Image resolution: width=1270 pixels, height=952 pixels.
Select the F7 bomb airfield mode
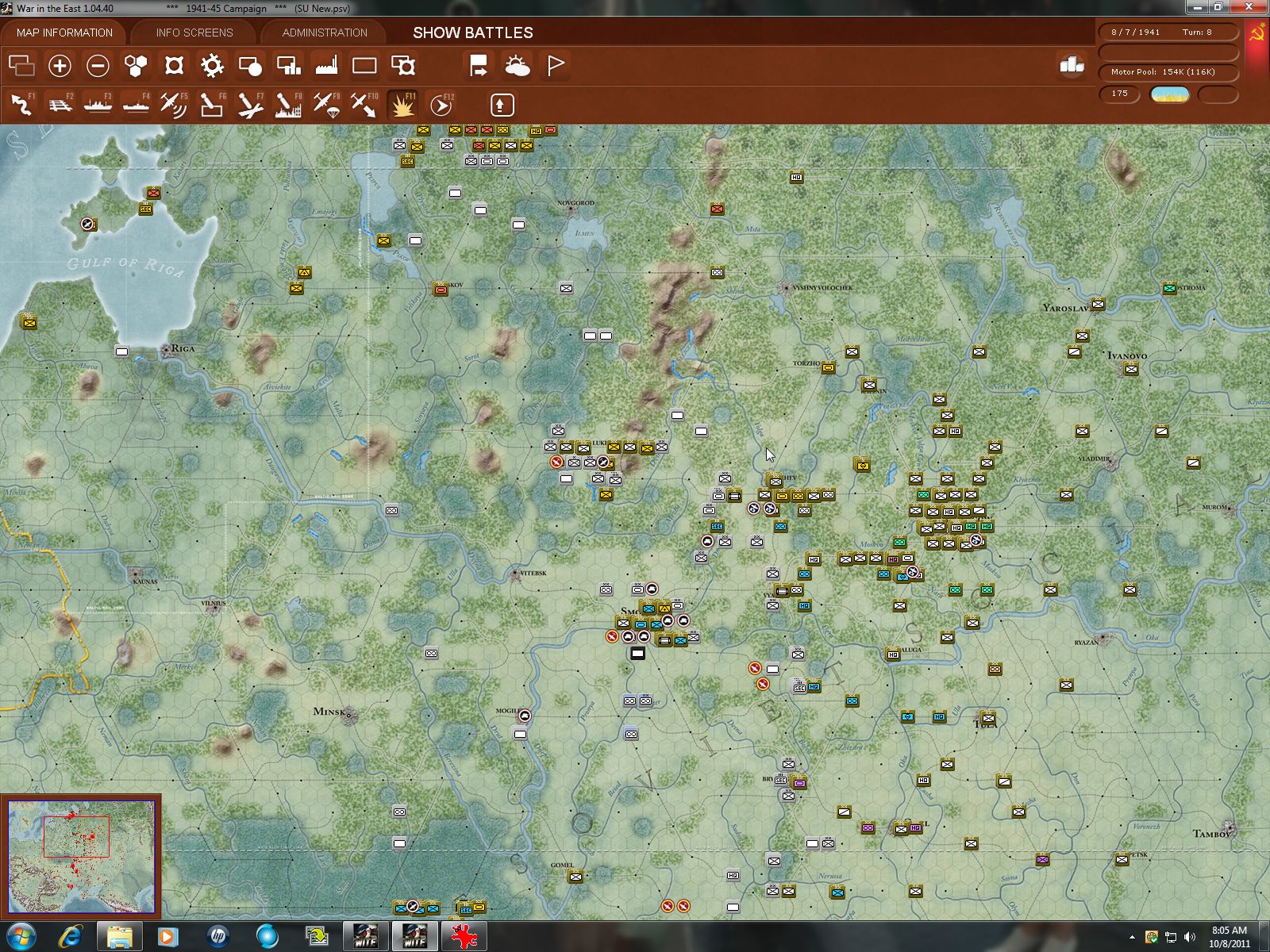[250, 105]
